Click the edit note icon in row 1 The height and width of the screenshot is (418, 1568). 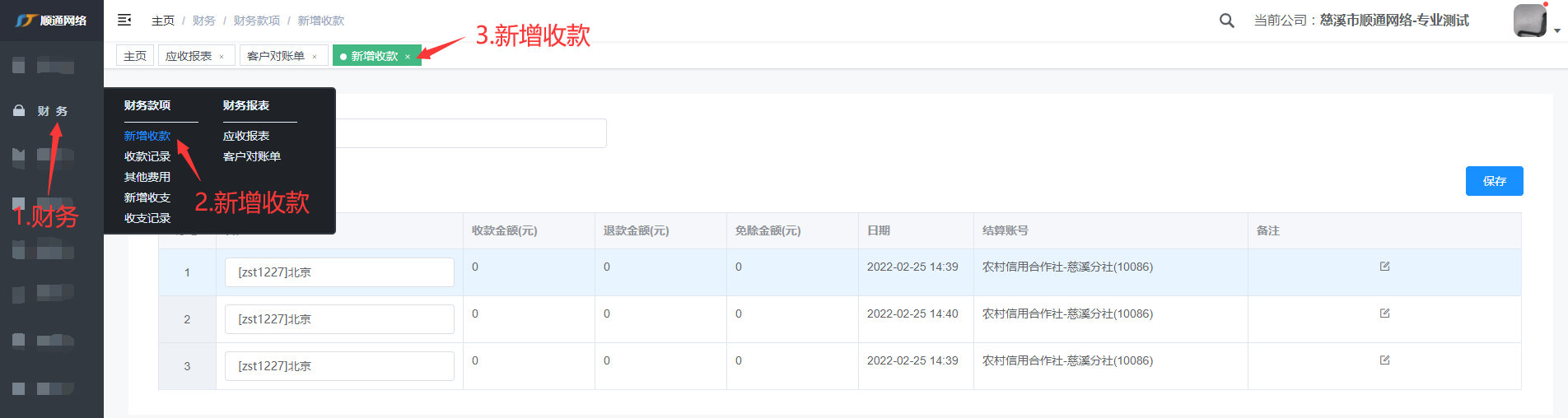click(x=1384, y=267)
